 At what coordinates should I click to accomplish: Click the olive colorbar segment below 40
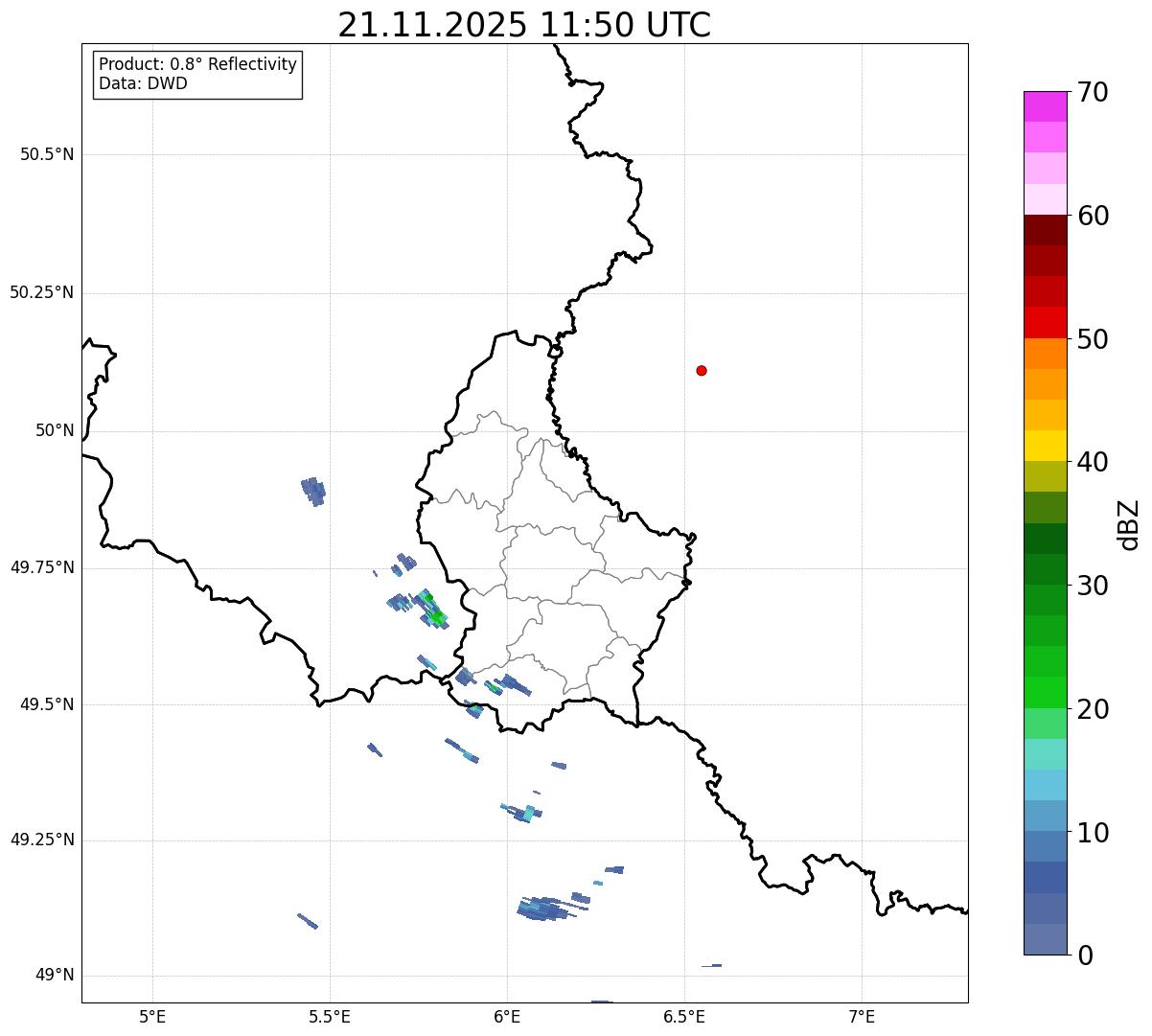(x=1046, y=477)
